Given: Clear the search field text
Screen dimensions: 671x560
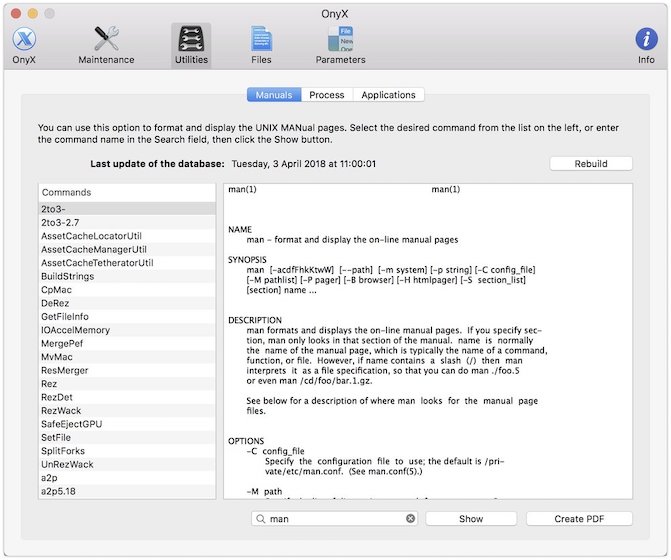Looking at the screenshot, I should pyautogui.click(x=410, y=519).
